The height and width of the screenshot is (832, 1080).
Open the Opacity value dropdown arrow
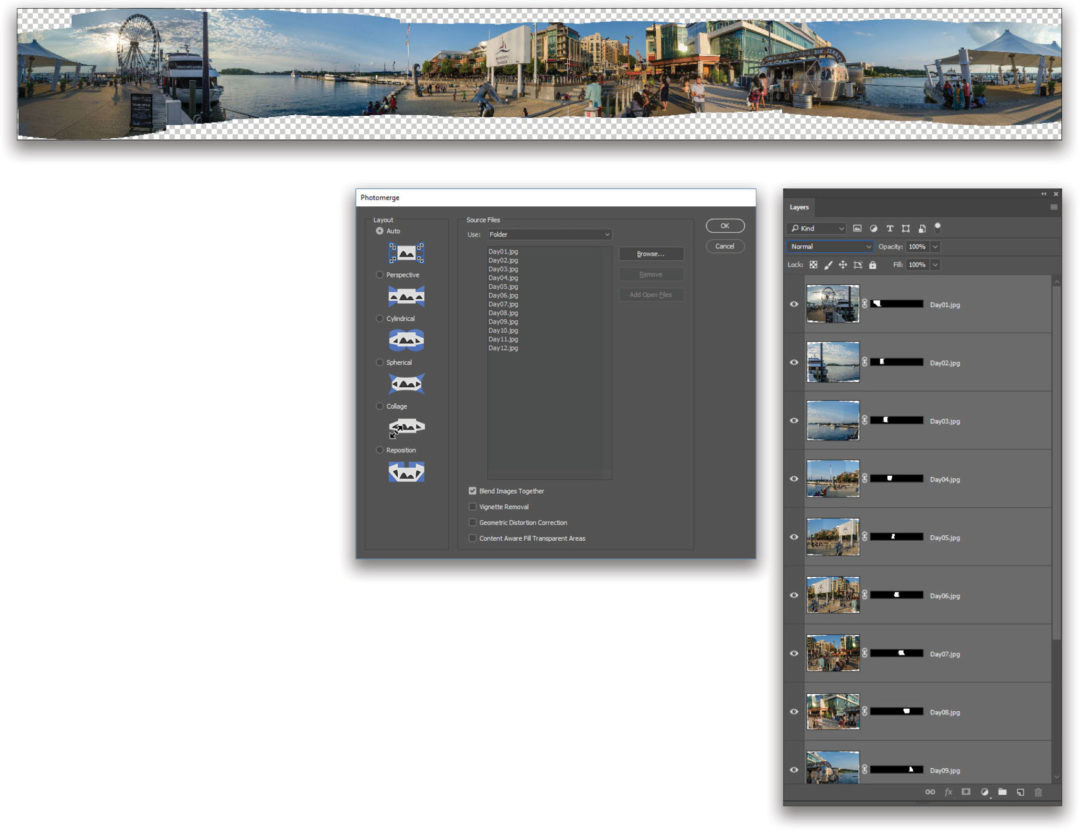click(934, 246)
